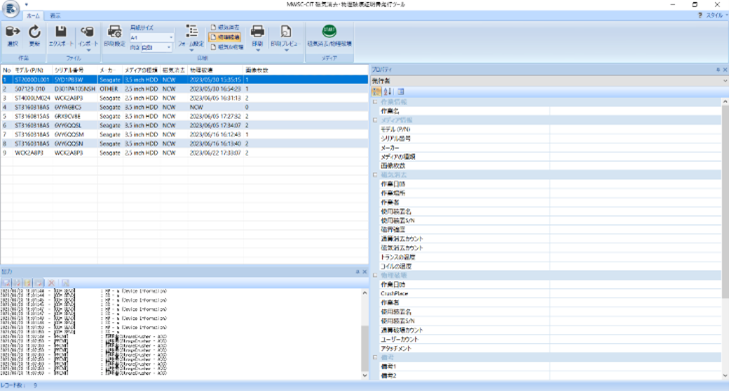729x391 pixels.
Task: Collapse the メディア情報 property category
Action: point(375,120)
